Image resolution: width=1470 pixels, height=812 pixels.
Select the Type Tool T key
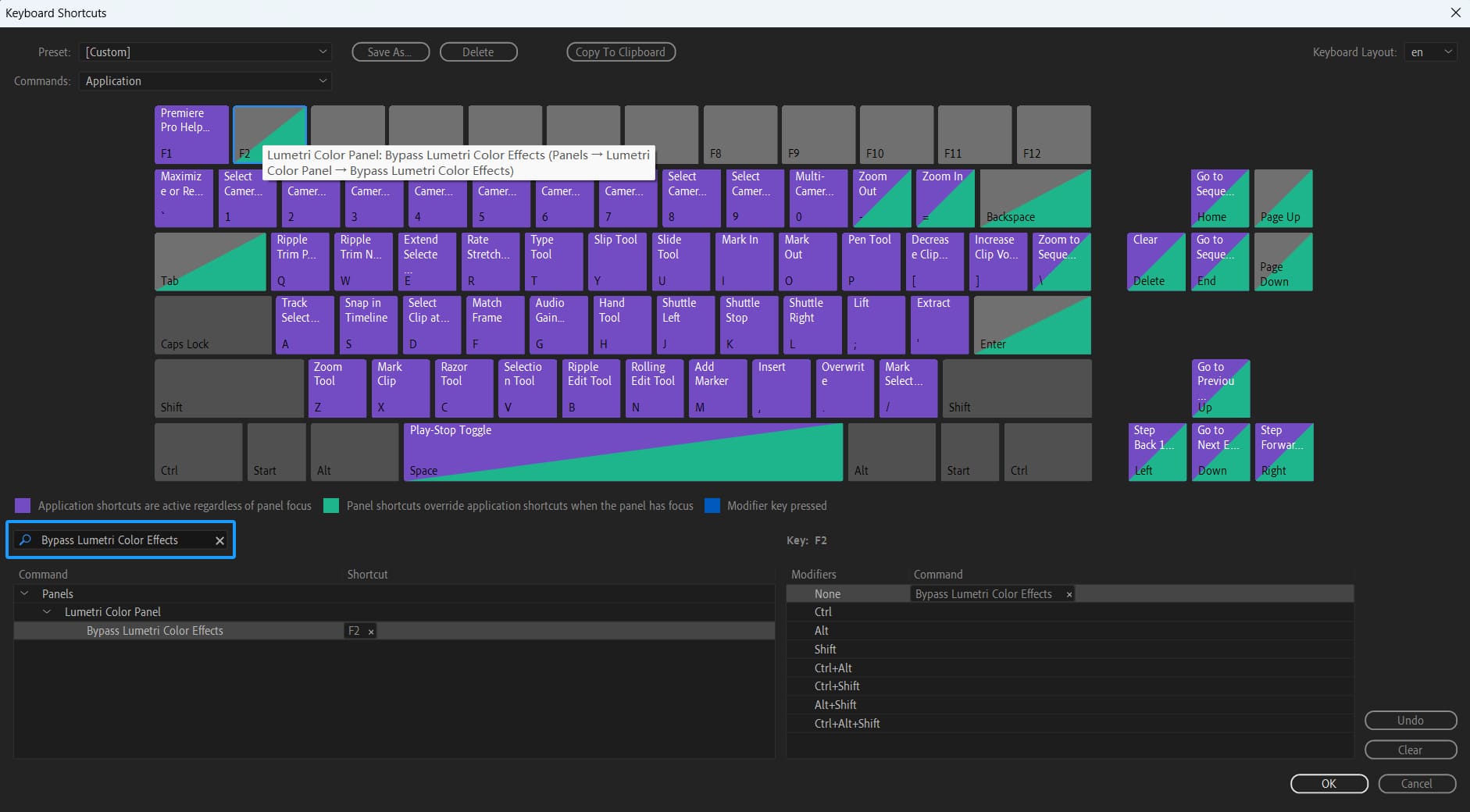(554, 262)
